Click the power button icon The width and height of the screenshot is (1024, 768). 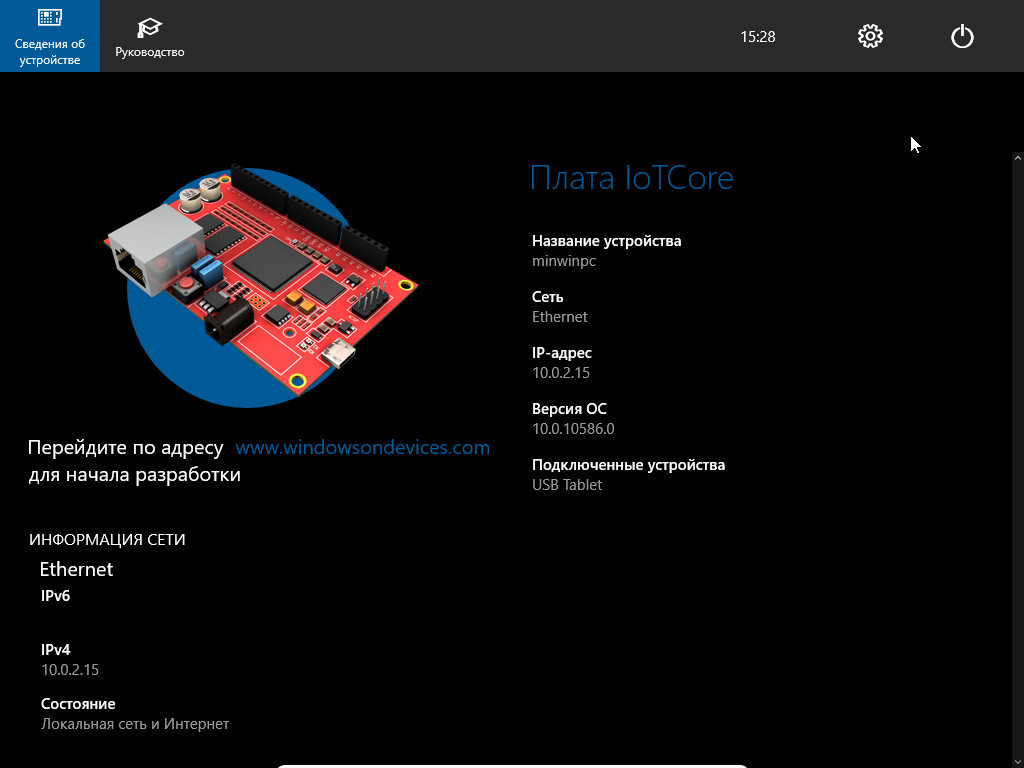click(962, 36)
